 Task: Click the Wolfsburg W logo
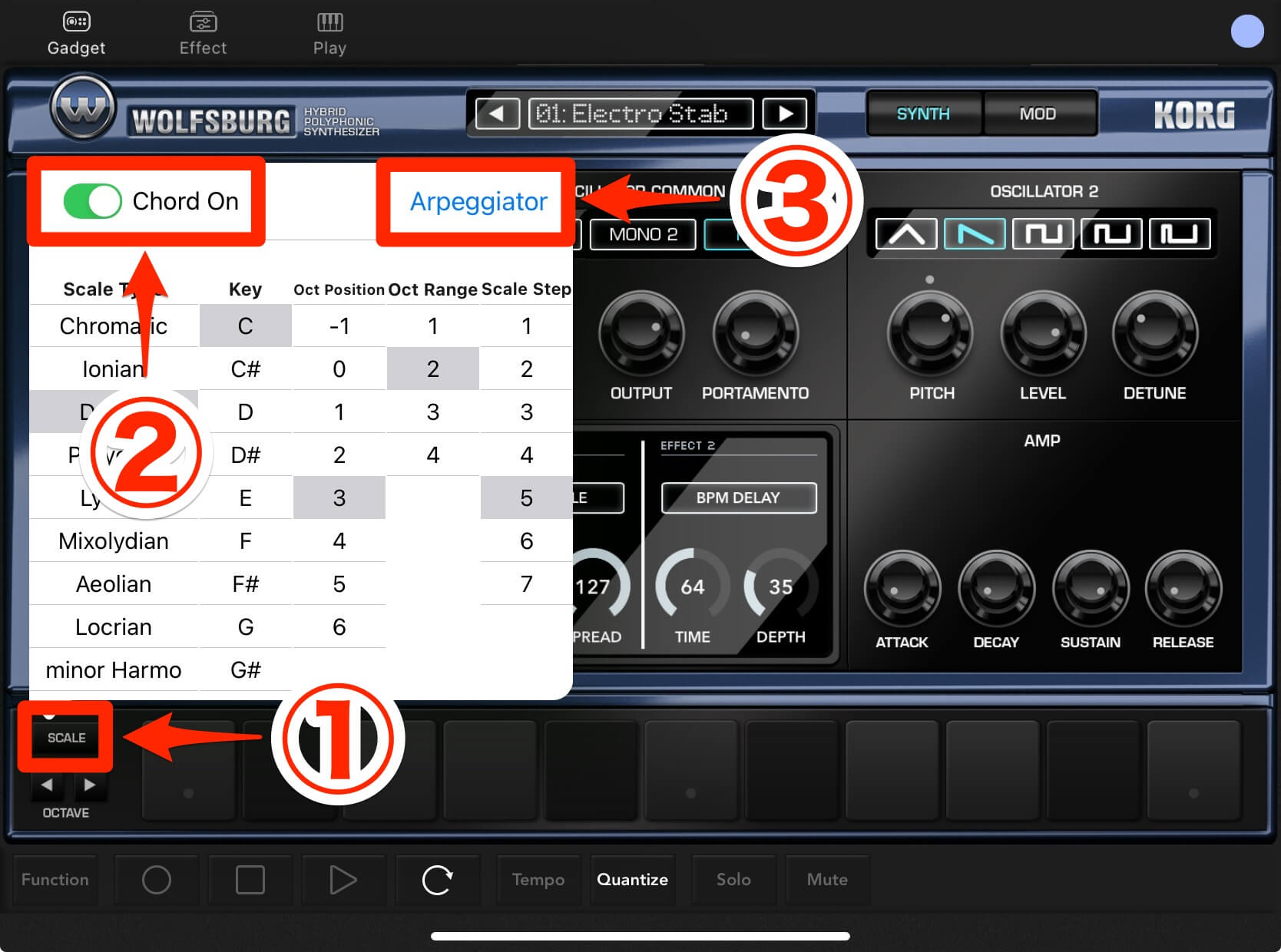(x=83, y=107)
